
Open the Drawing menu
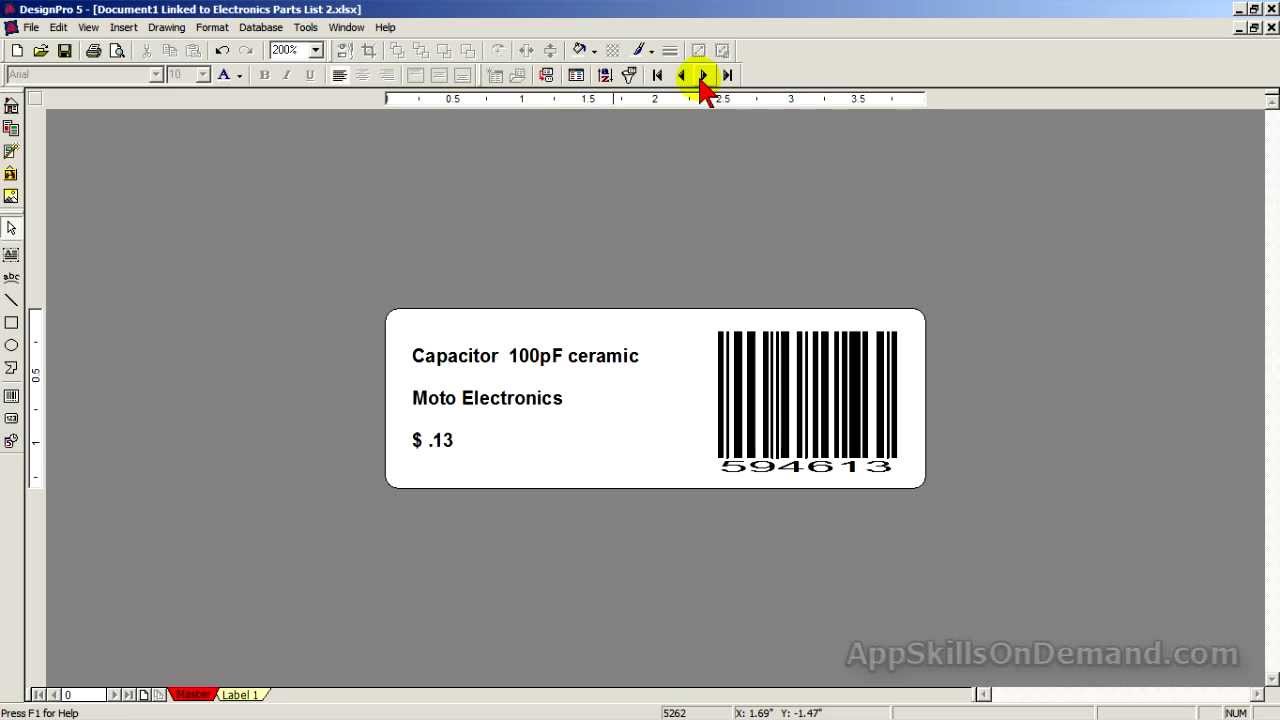(x=166, y=27)
